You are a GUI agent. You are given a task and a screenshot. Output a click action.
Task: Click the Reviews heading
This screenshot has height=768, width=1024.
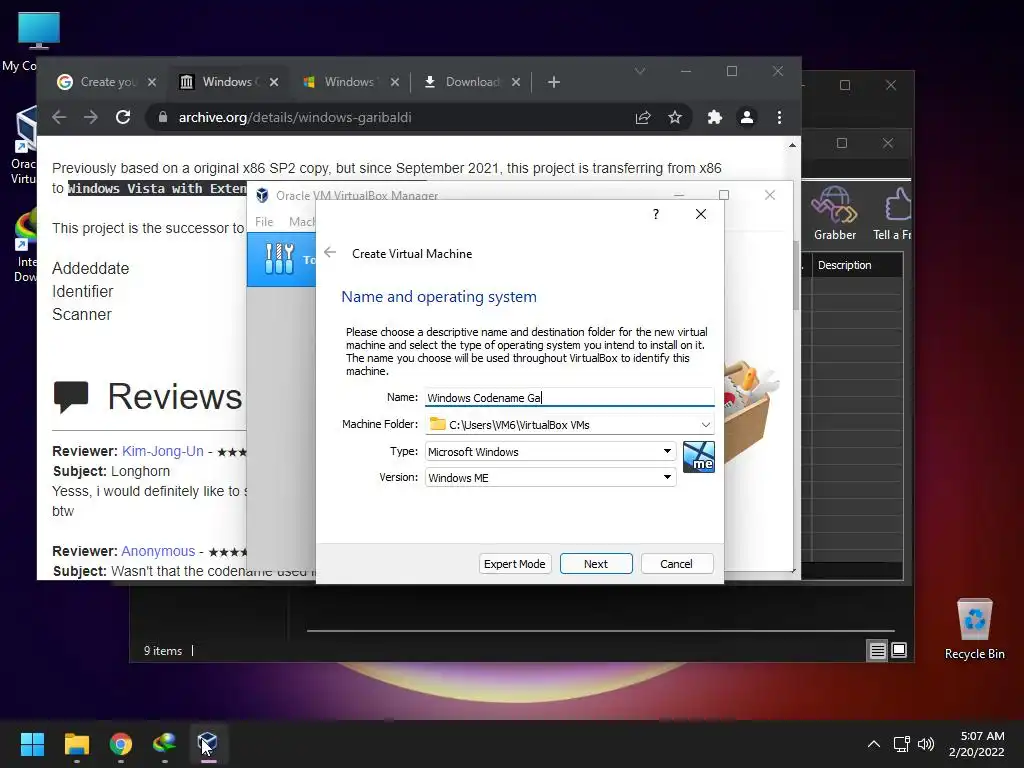[174, 396]
